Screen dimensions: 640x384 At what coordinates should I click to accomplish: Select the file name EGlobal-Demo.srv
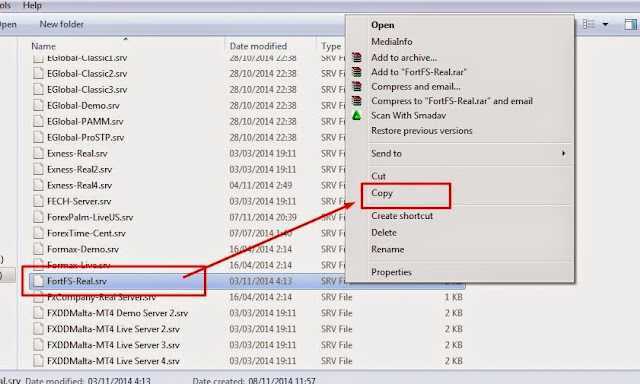coord(83,105)
